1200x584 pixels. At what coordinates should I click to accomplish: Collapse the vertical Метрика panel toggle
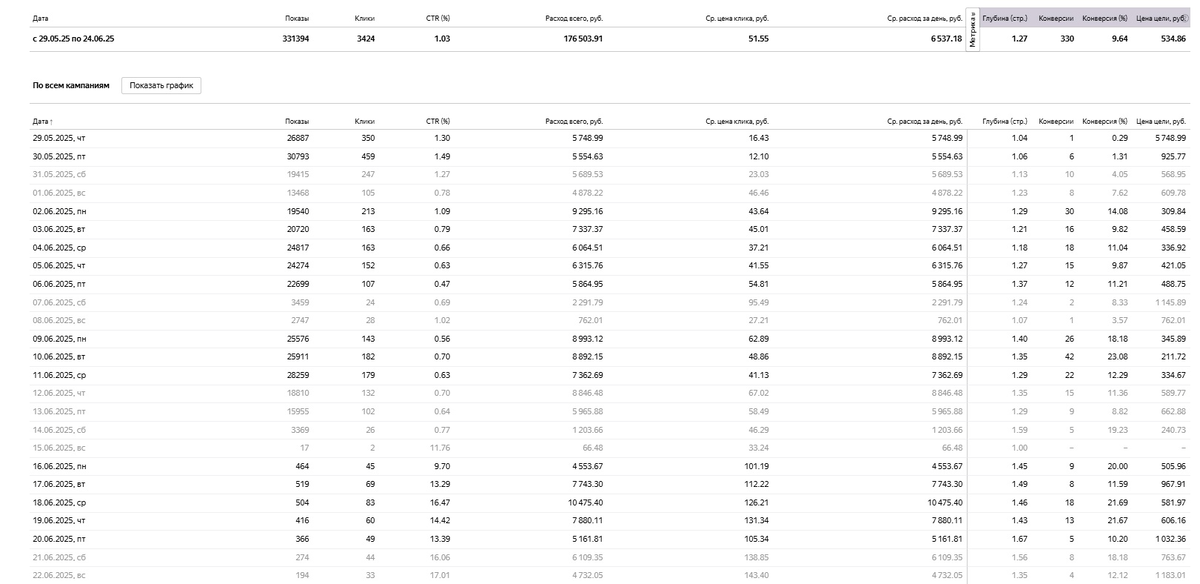pyautogui.click(x=973, y=31)
